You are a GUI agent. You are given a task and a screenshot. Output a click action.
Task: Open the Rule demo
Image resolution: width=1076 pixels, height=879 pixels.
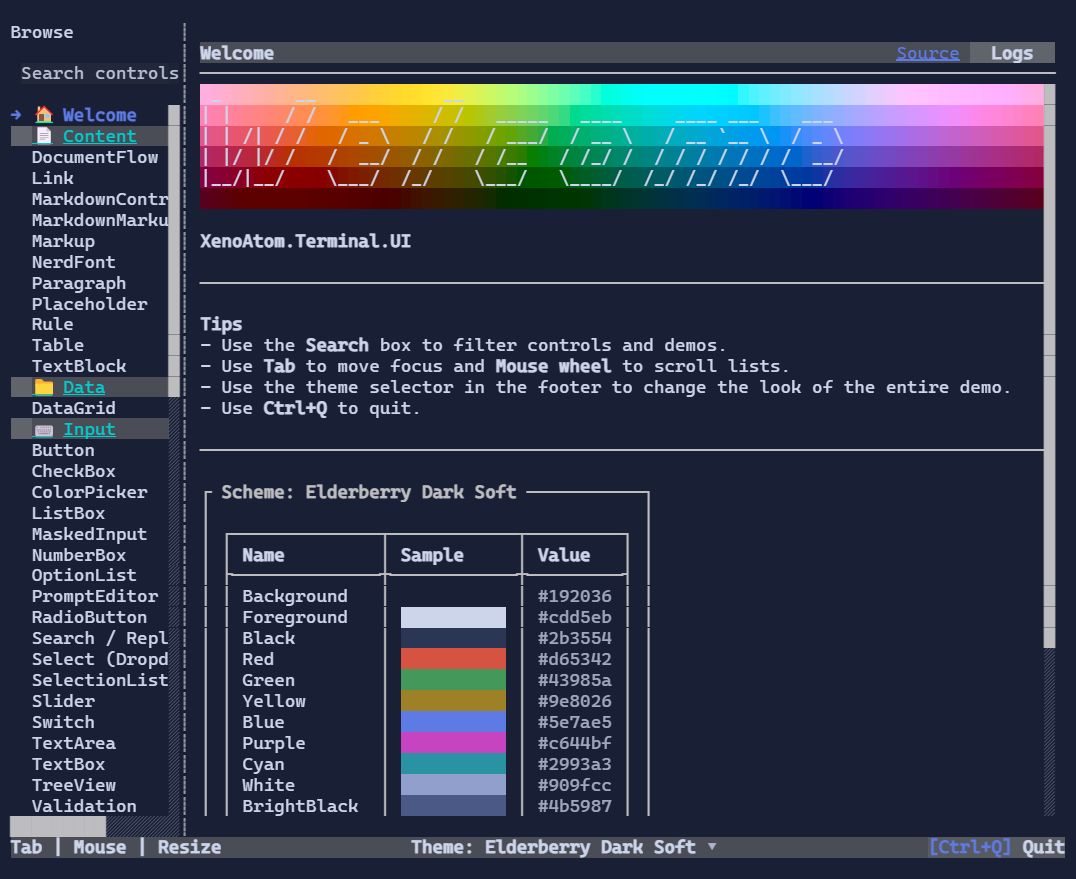point(52,324)
